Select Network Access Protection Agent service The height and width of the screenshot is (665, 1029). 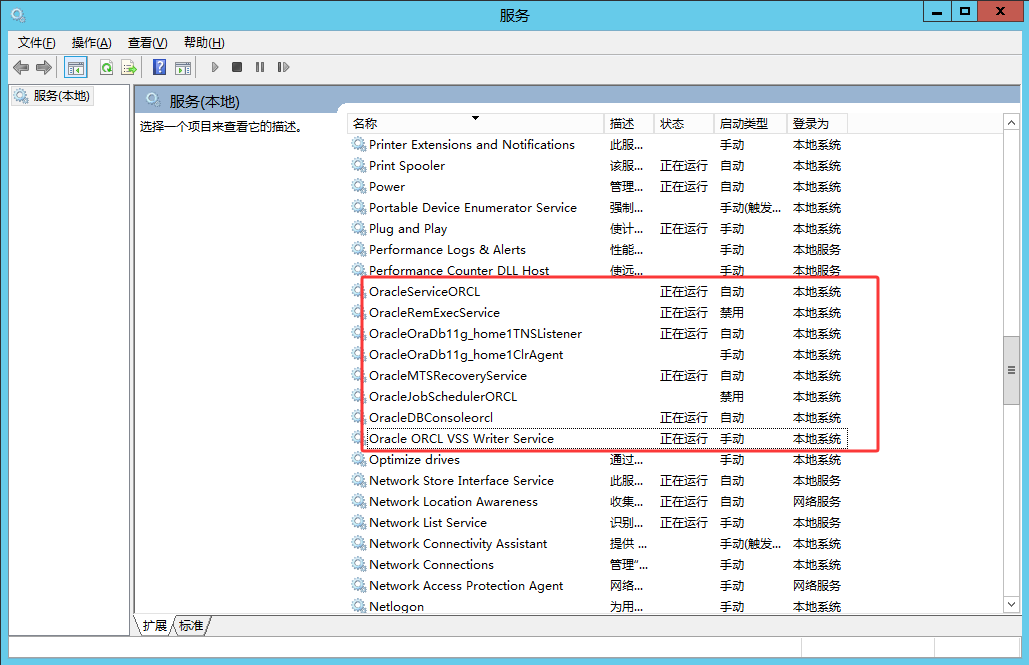coord(598,586)
